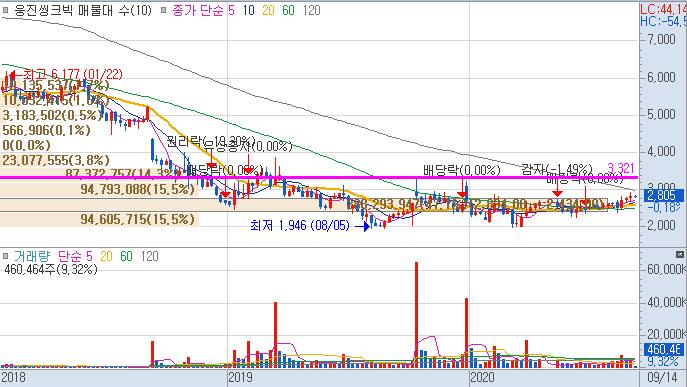The width and height of the screenshot is (687, 387).
Task: Click price moving average period 5
Action: (231, 10)
